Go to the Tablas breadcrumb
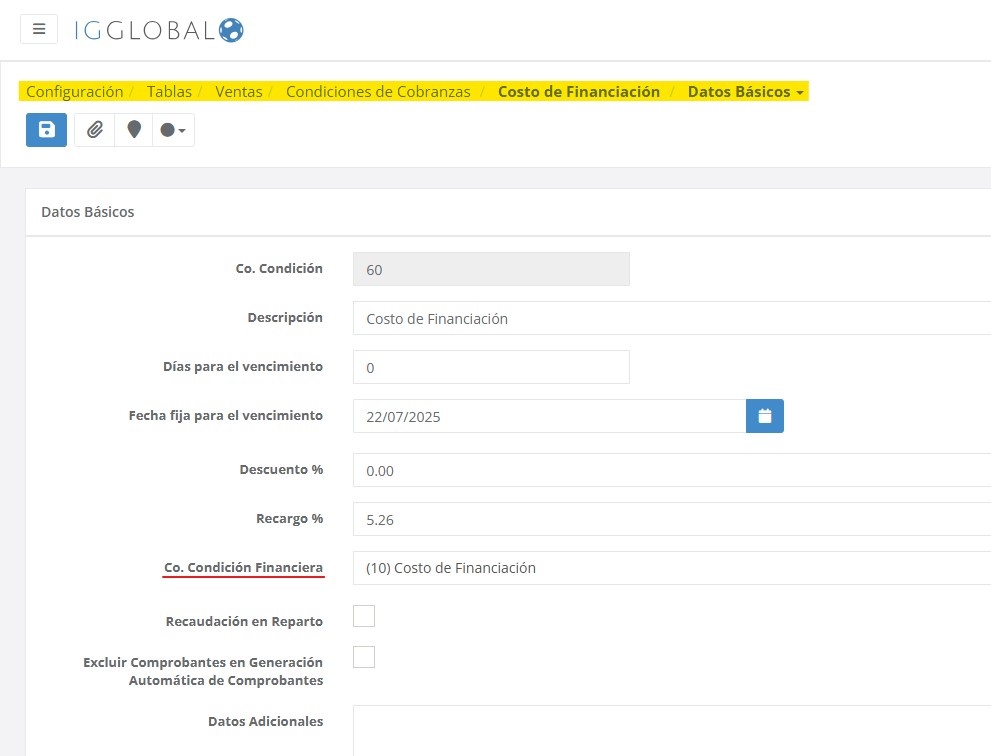Image resolution: width=991 pixels, height=756 pixels. coord(169,92)
